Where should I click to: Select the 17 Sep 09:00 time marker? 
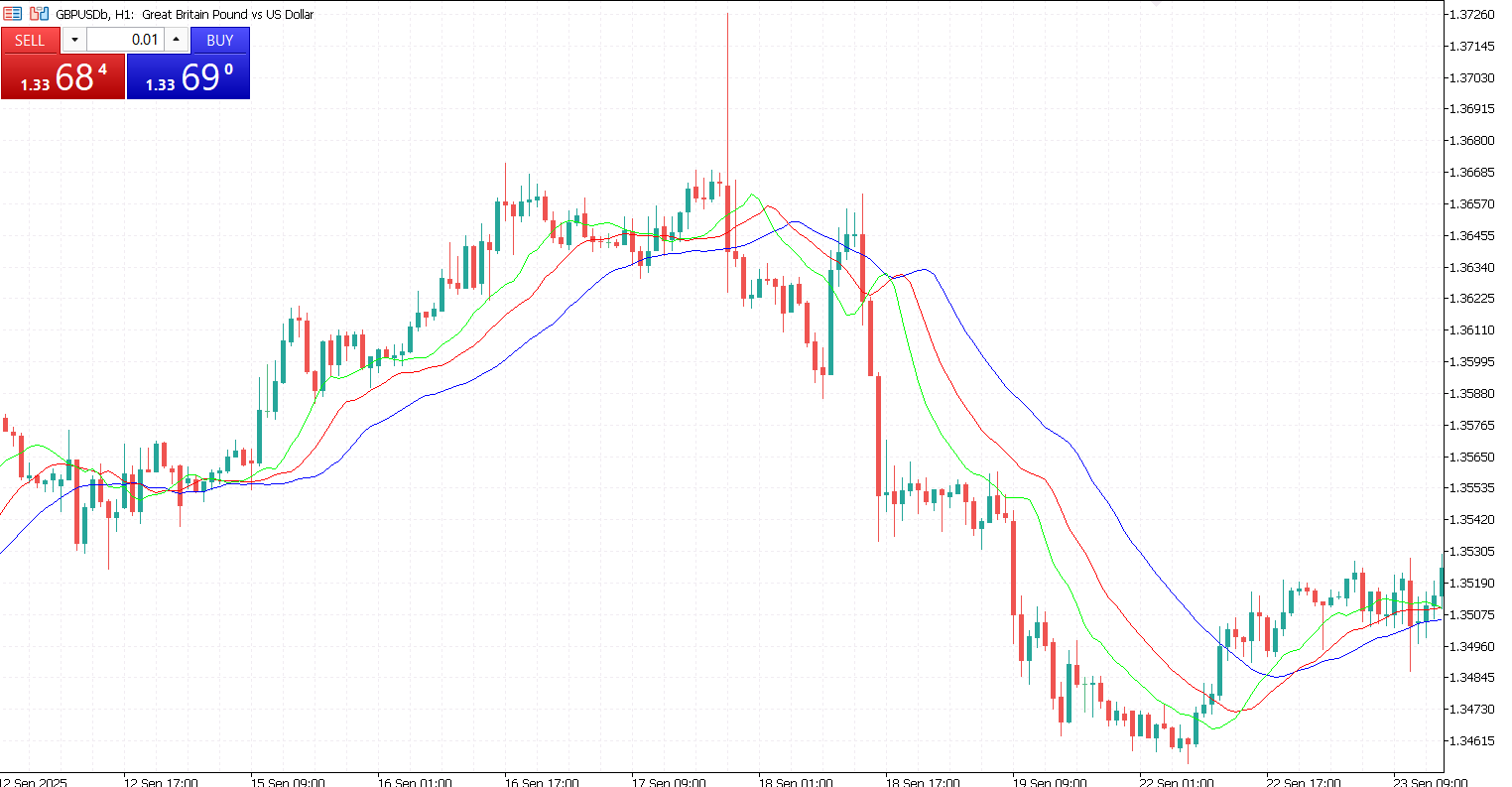[x=669, y=782]
